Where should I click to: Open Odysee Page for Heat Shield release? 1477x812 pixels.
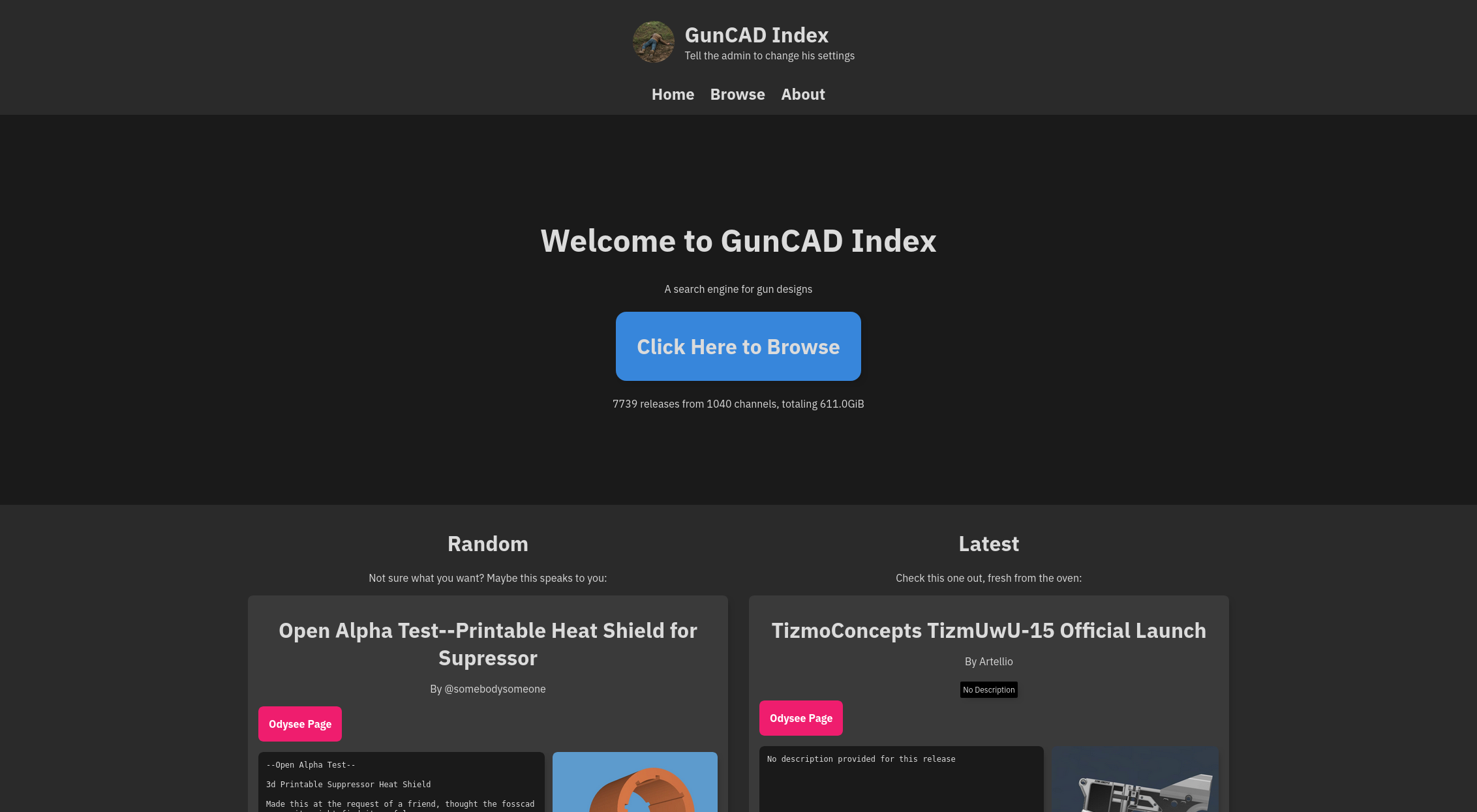pyautogui.click(x=300, y=724)
